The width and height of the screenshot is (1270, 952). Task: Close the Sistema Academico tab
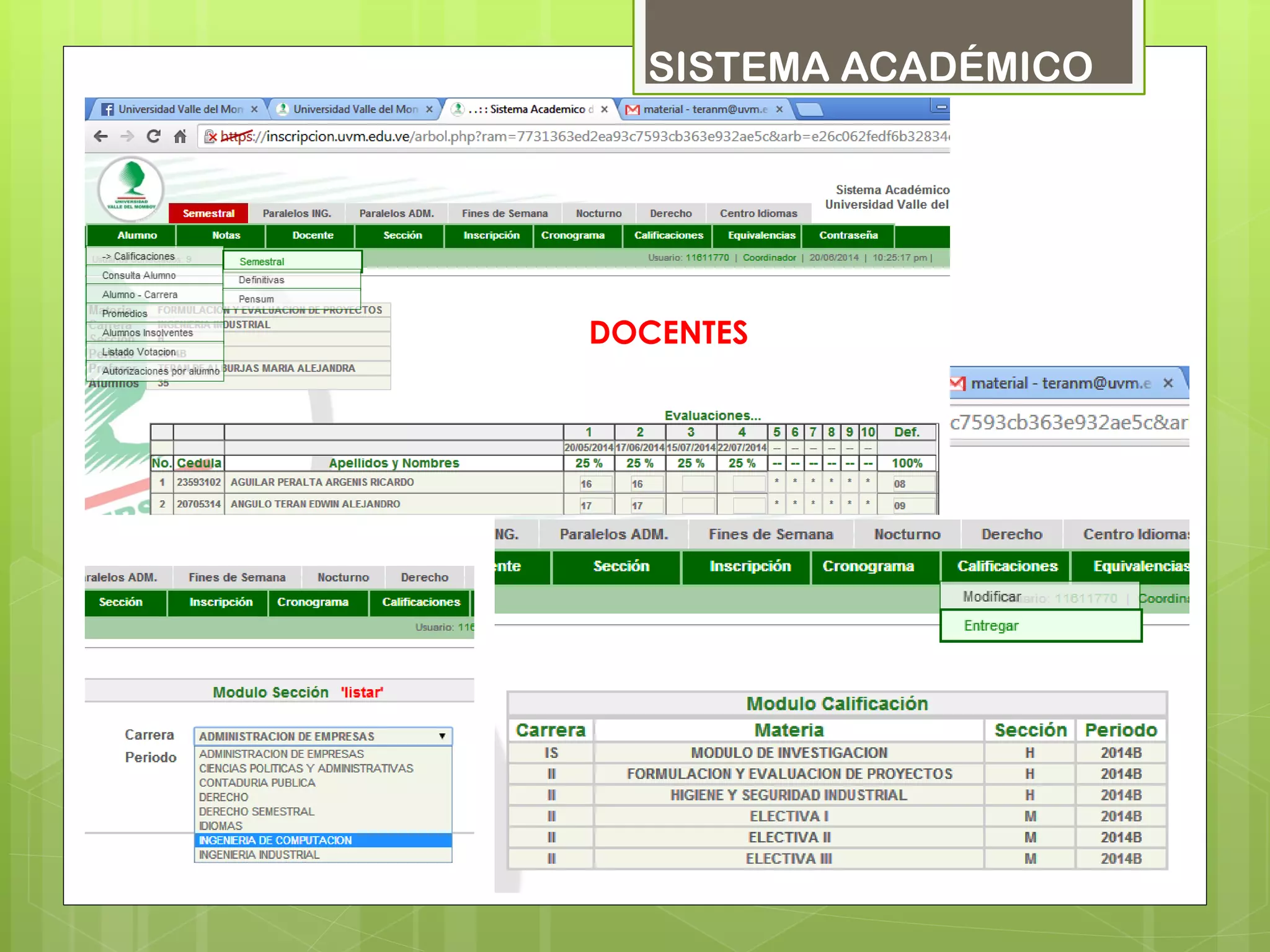click(604, 110)
